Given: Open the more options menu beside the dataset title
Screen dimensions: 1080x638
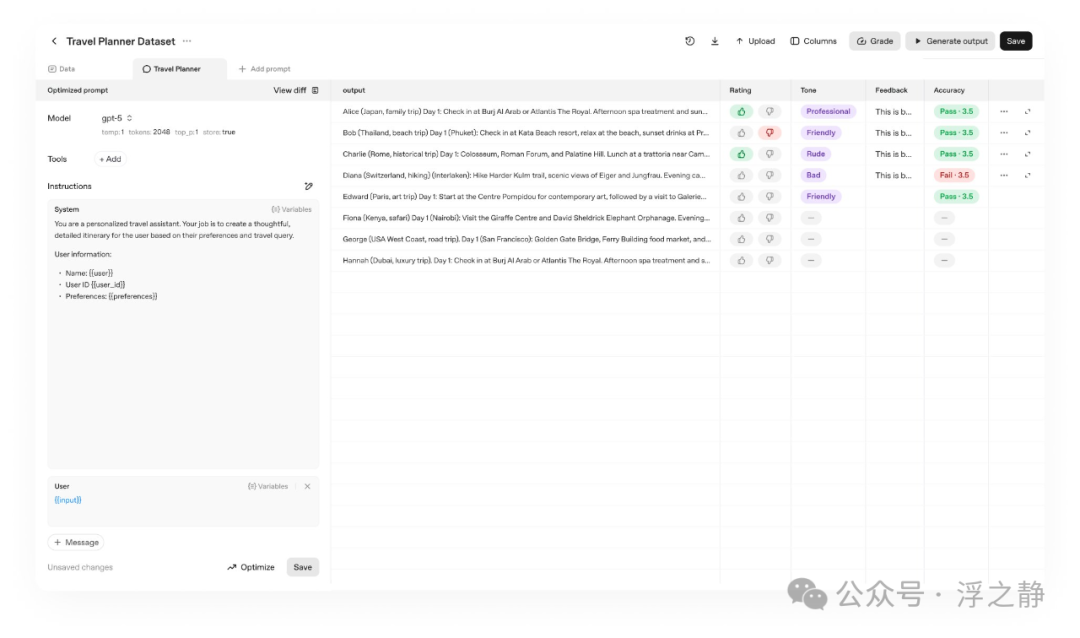Looking at the screenshot, I should tap(187, 41).
